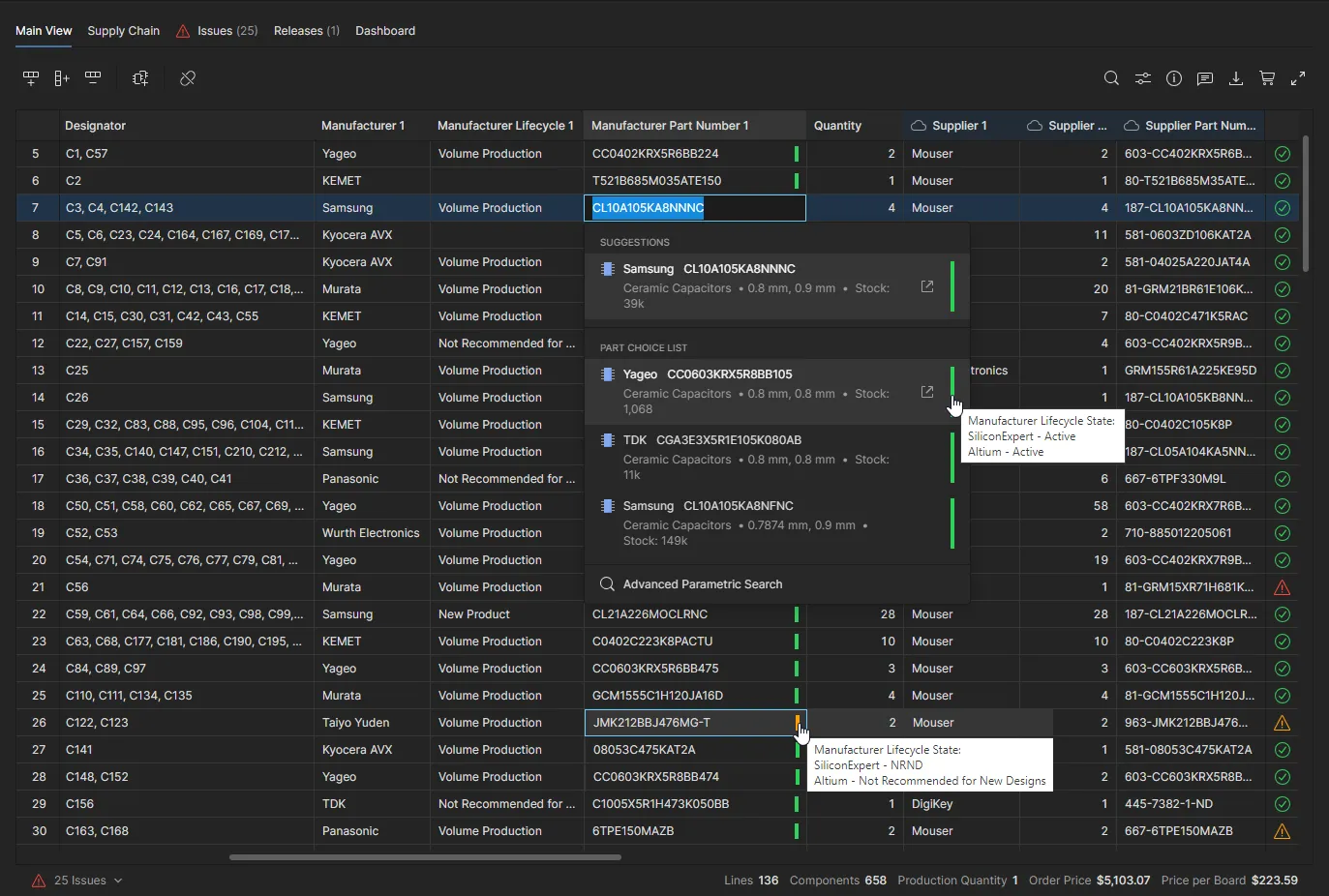
Task: Switch to the Supply Chain tab
Action: 123,31
